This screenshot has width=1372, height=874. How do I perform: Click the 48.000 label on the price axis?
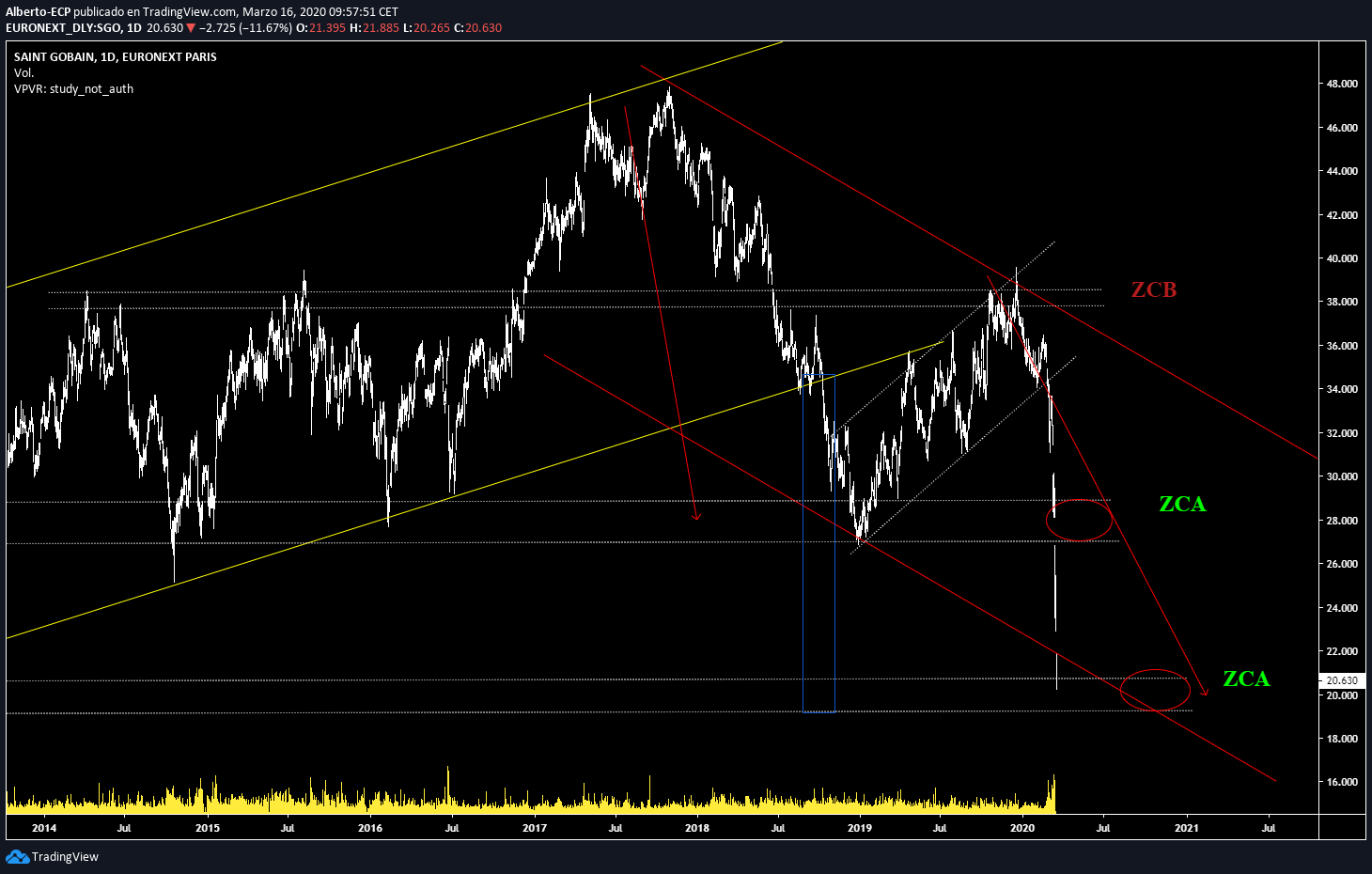(x=1341, y=84)
